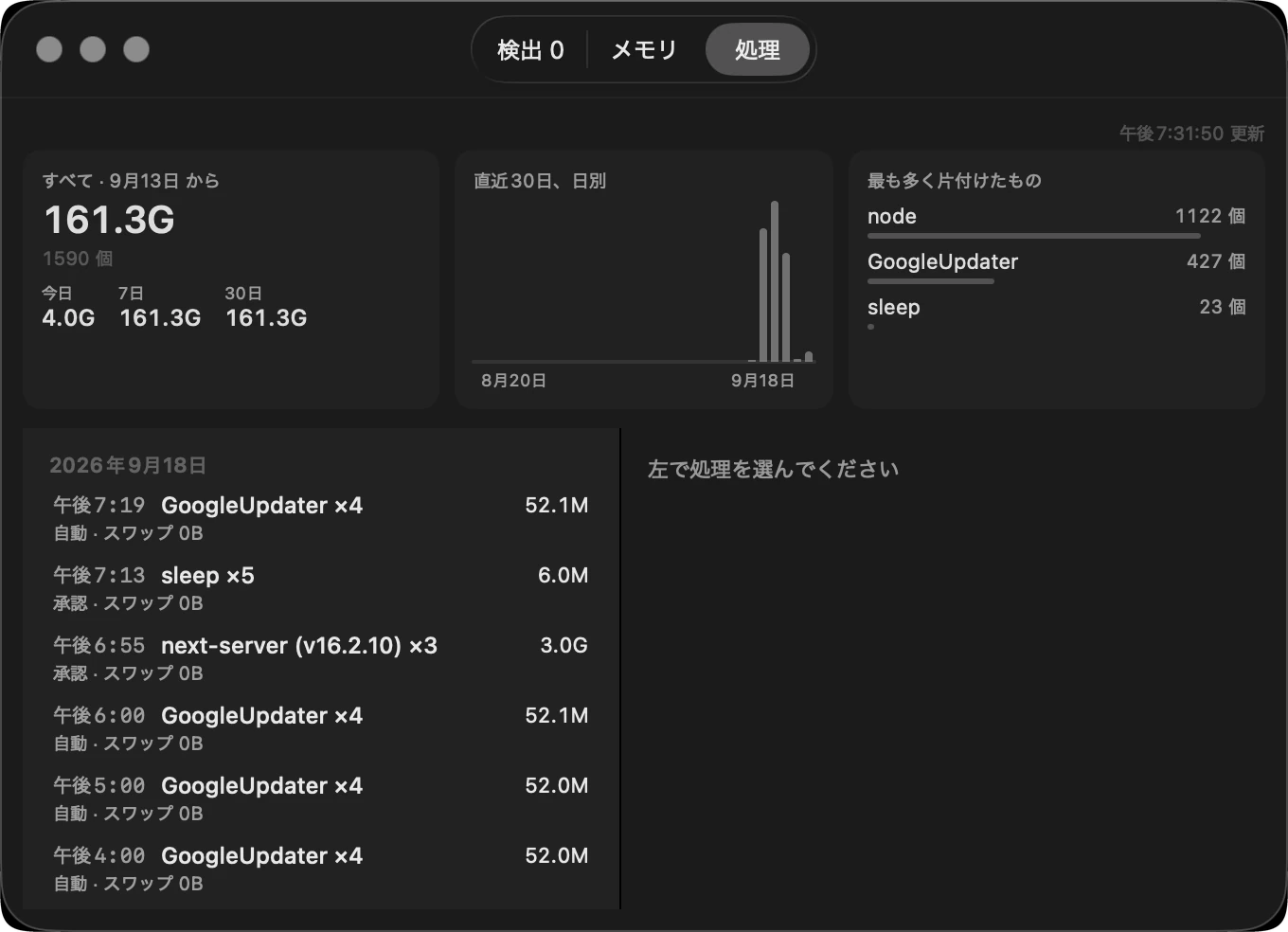Screen dimensions: 1288x932
Task: Click the 2026年9月18日 date header
Action: (x=128, y=465)
